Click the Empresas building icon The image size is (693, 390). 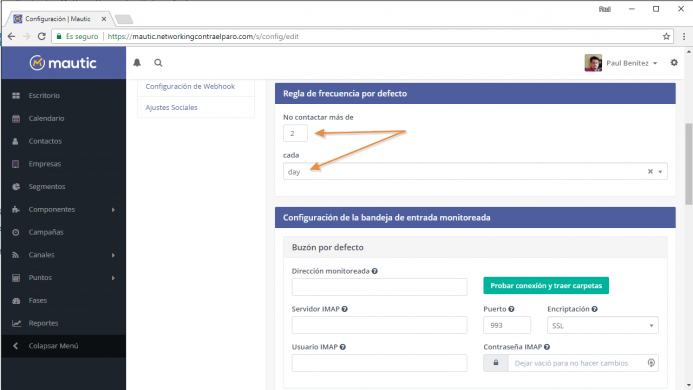pyautogui.click(x=16, y=164)
